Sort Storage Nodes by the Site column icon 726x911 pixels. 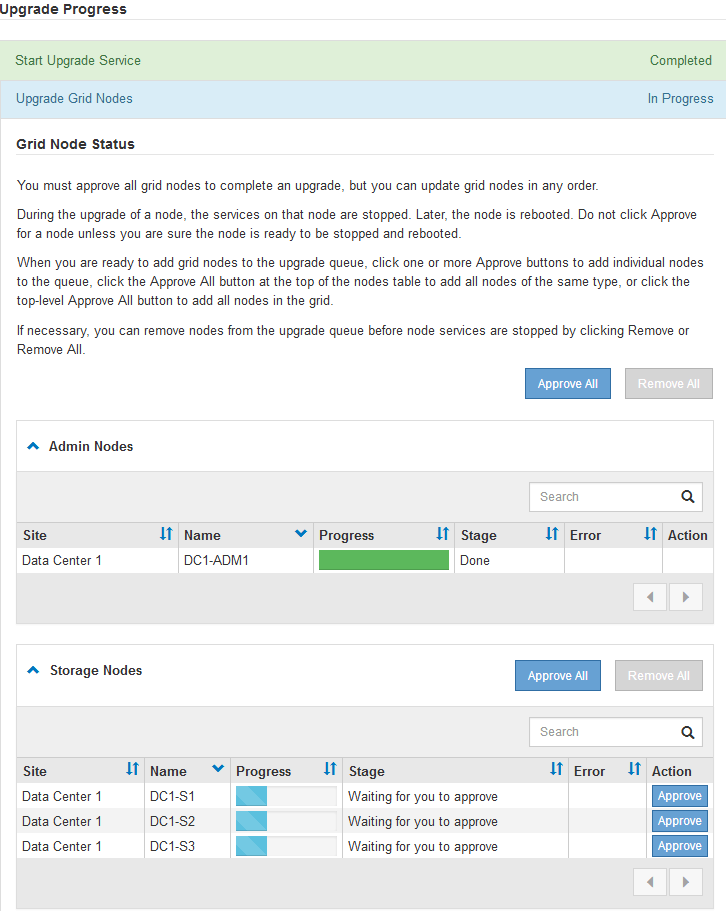(x=132, y=770)
